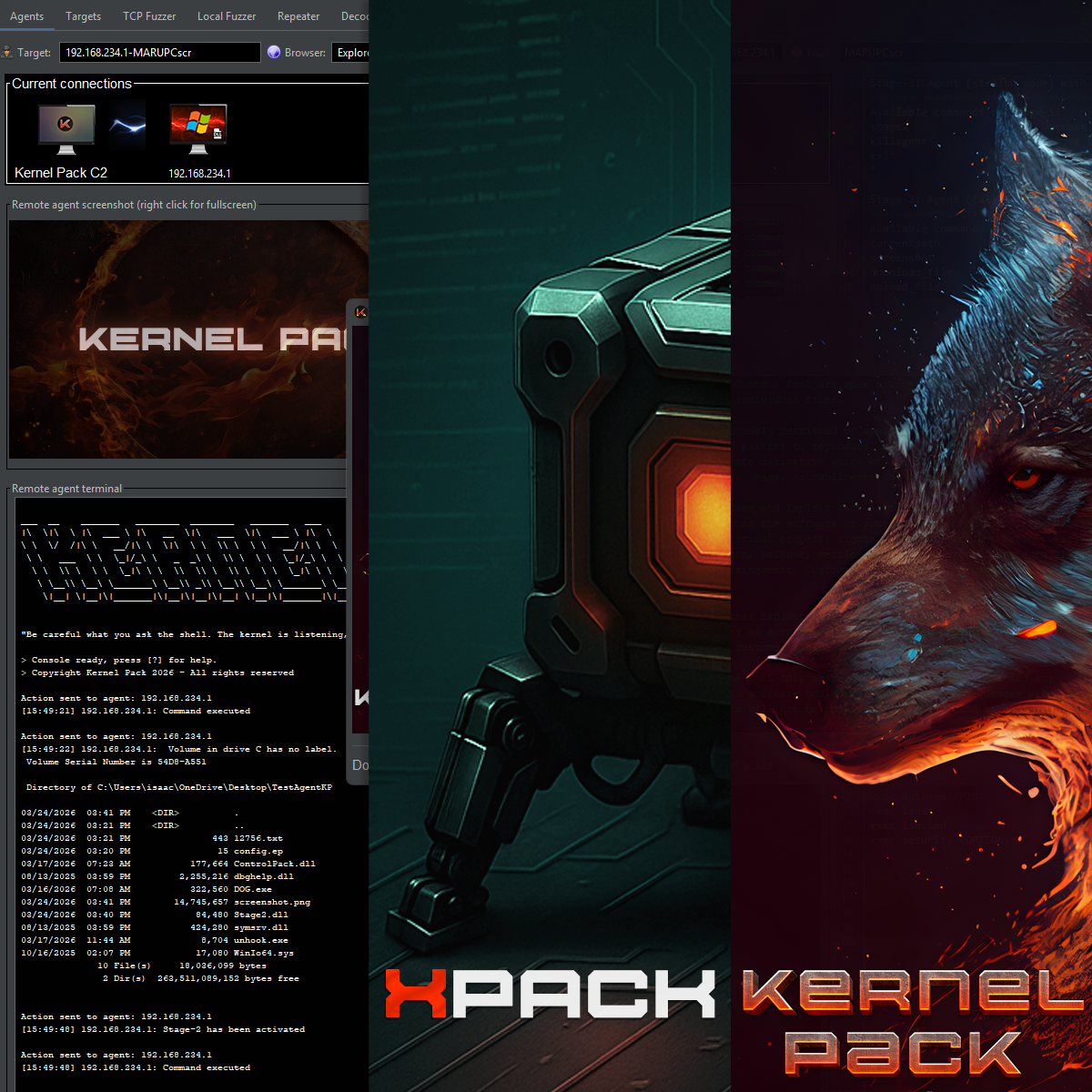Open the cut-off Decod tab
This screenshot has width=1092, height=1092.
click(x=355, y=16)
